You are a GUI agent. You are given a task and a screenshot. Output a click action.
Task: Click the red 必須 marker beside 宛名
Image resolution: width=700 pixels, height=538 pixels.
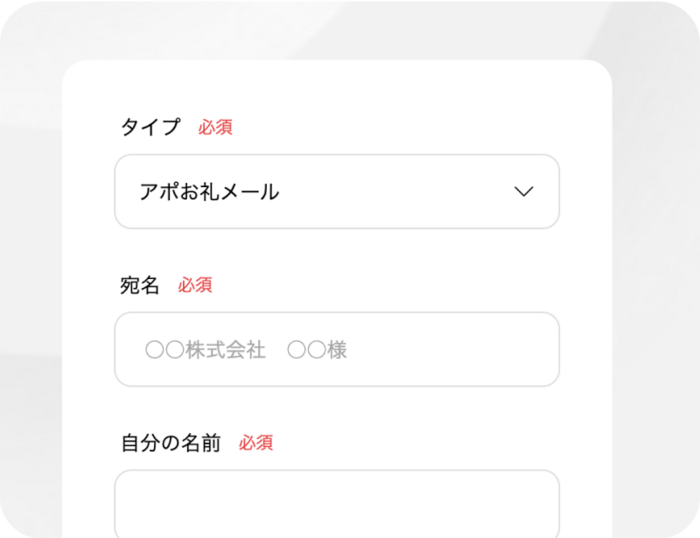tap(195, 285)
